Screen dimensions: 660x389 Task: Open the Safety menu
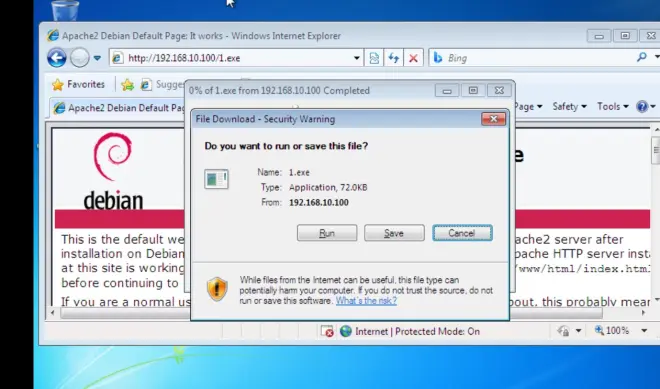(x=569, y=107)
